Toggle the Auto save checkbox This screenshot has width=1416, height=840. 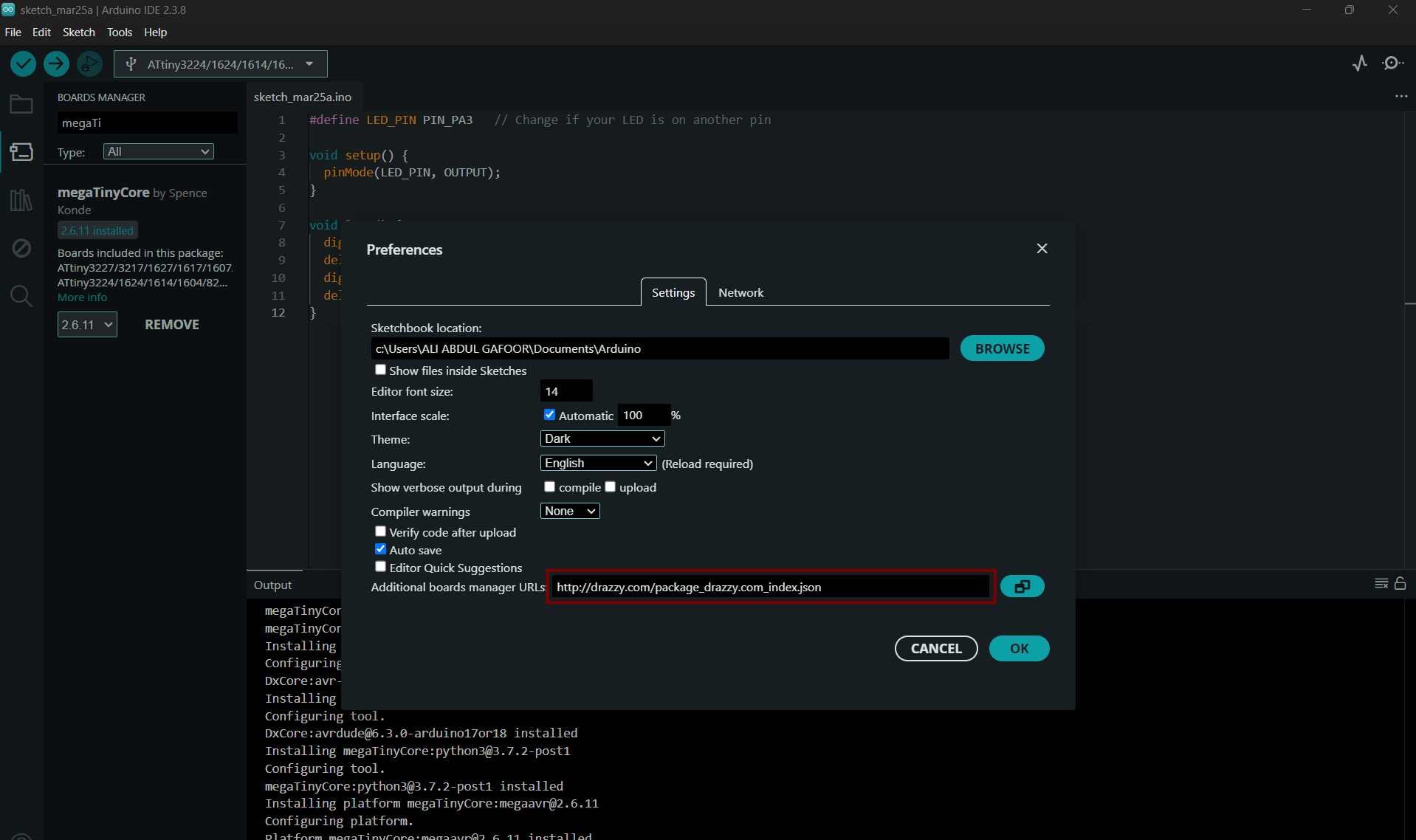(380, 549)
